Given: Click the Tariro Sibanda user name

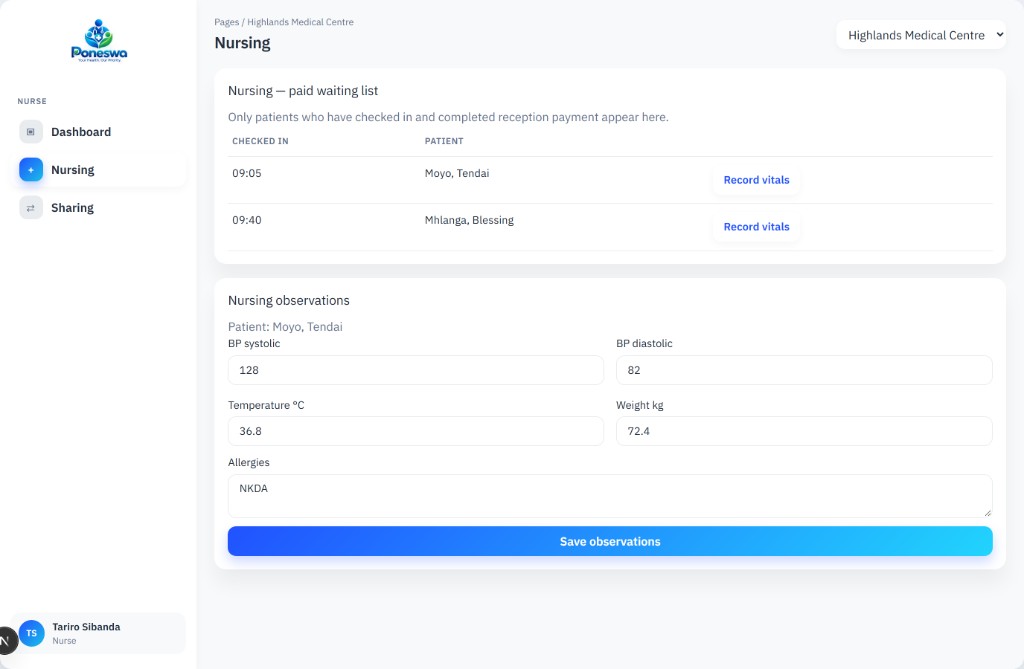Looking at the screenshot, I should (86, 627).
